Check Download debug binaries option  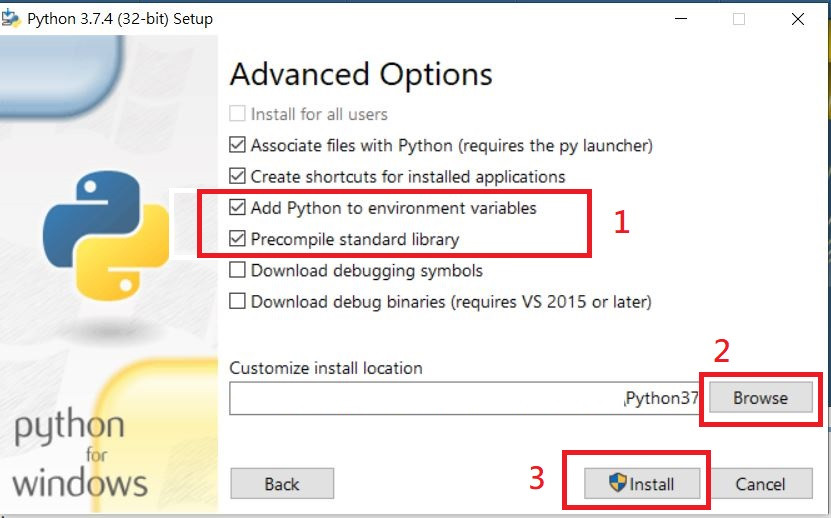tap(238, 301)
